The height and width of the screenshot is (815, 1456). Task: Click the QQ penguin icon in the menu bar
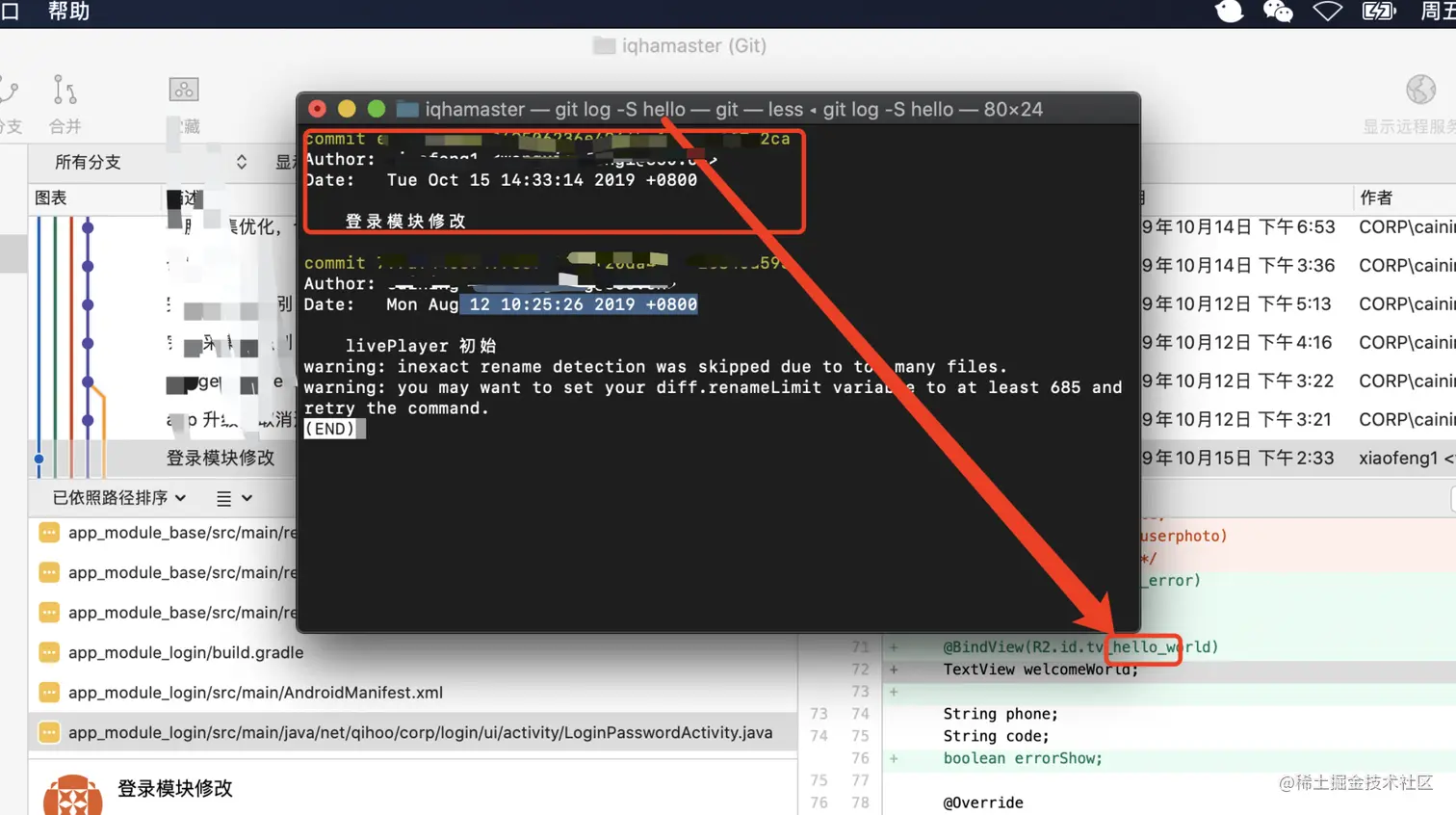click(1230, 12)
